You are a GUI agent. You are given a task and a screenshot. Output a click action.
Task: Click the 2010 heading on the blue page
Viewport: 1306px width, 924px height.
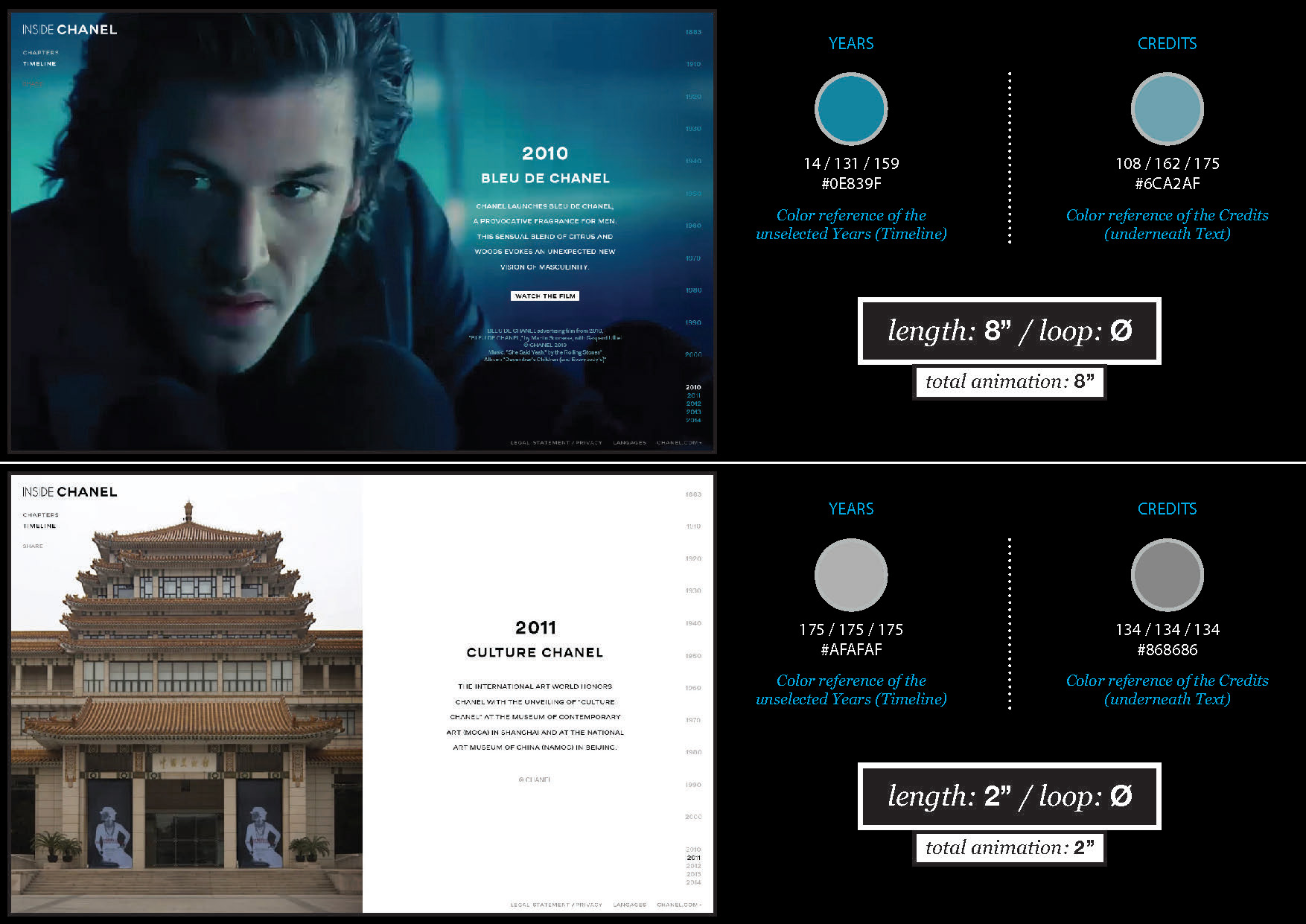[545, 153]
